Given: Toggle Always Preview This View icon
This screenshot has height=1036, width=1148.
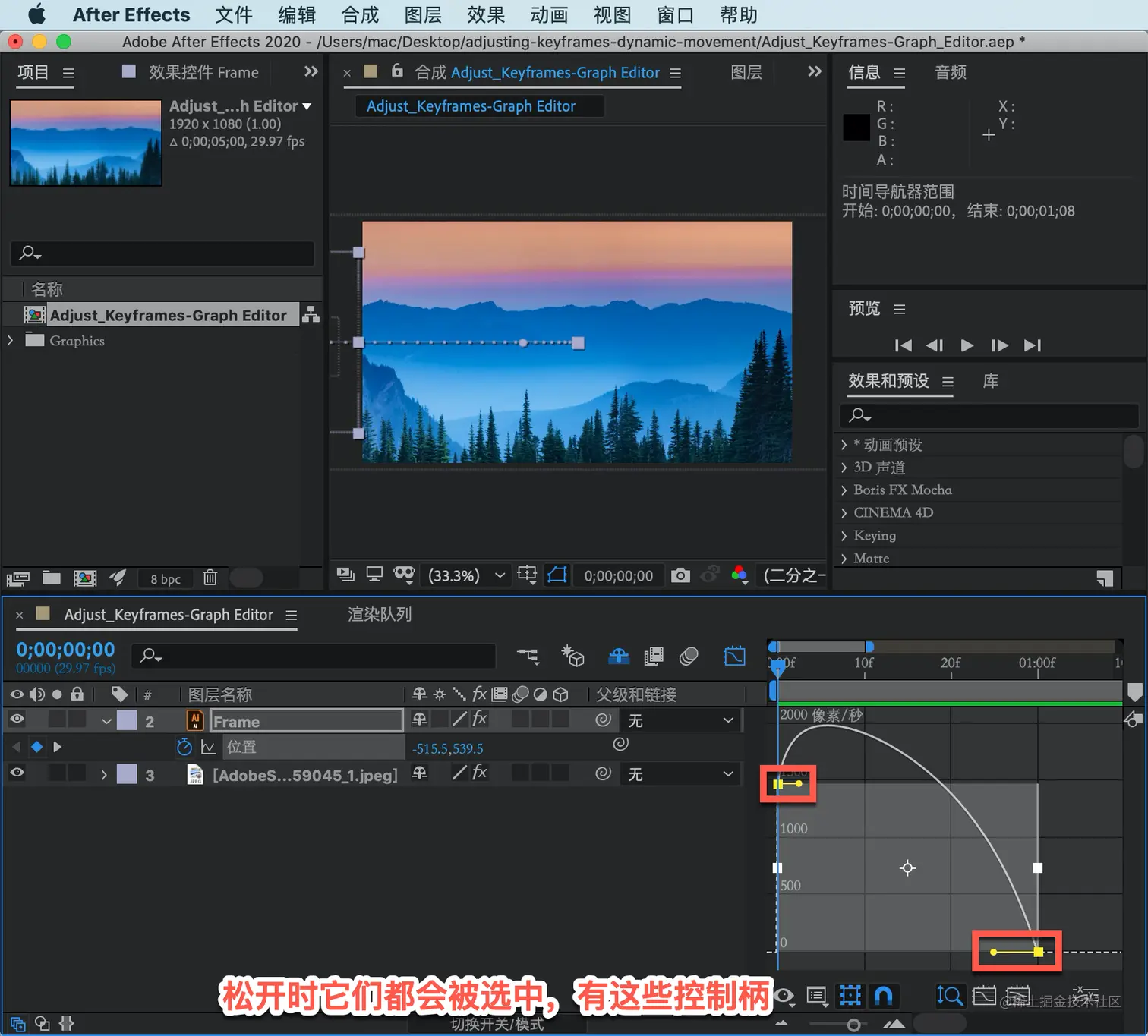Looking at the screenshot, I should [345, 575].
